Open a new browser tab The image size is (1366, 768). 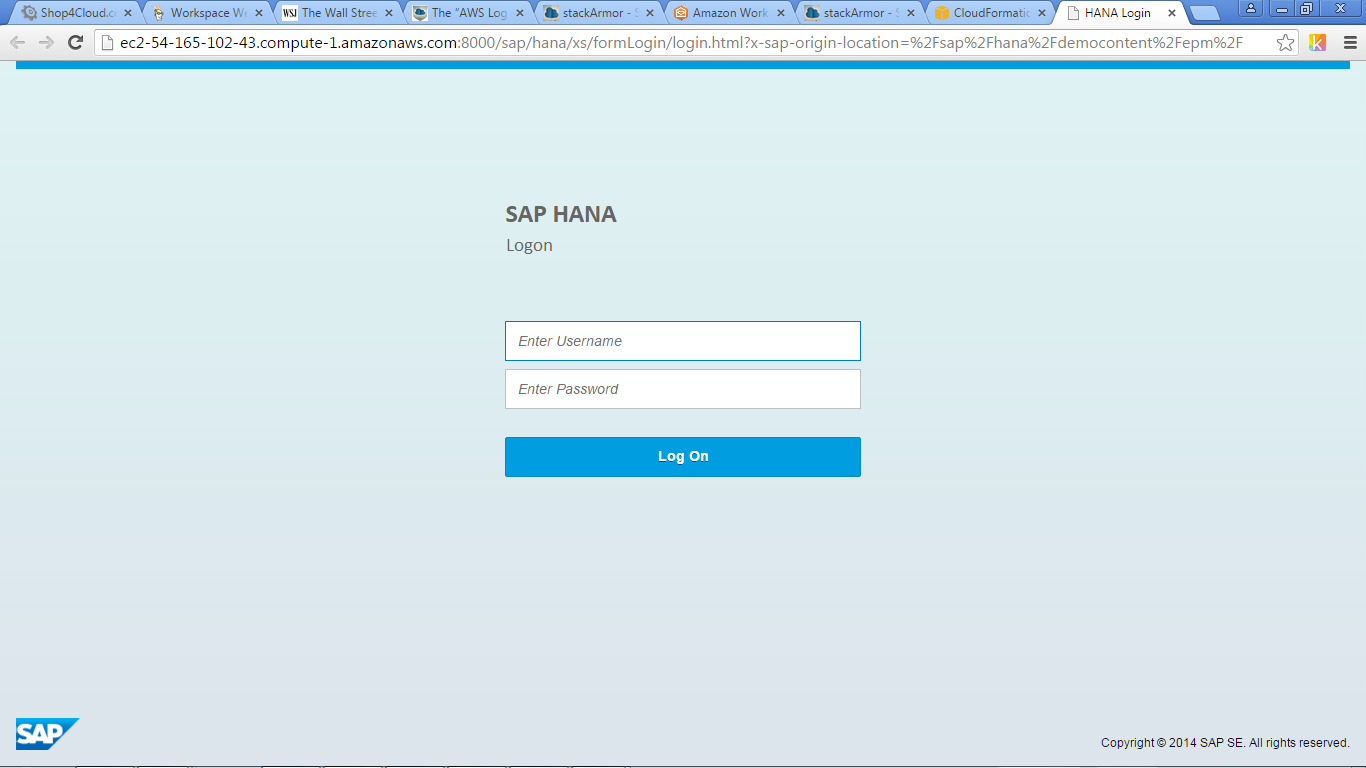pos(1204,13)
